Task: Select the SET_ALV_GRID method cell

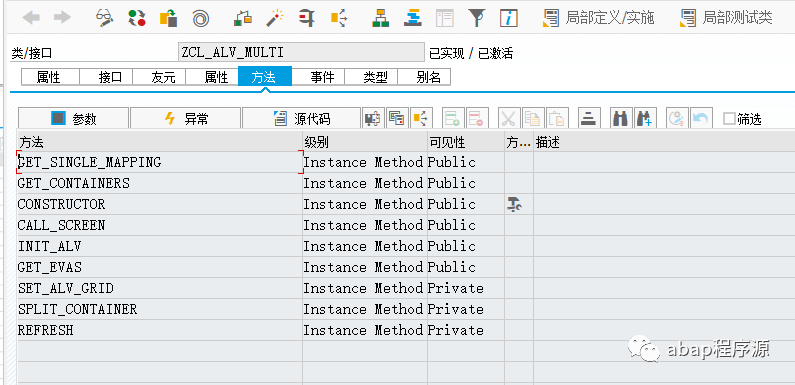Action: click(x=160, y=289)
